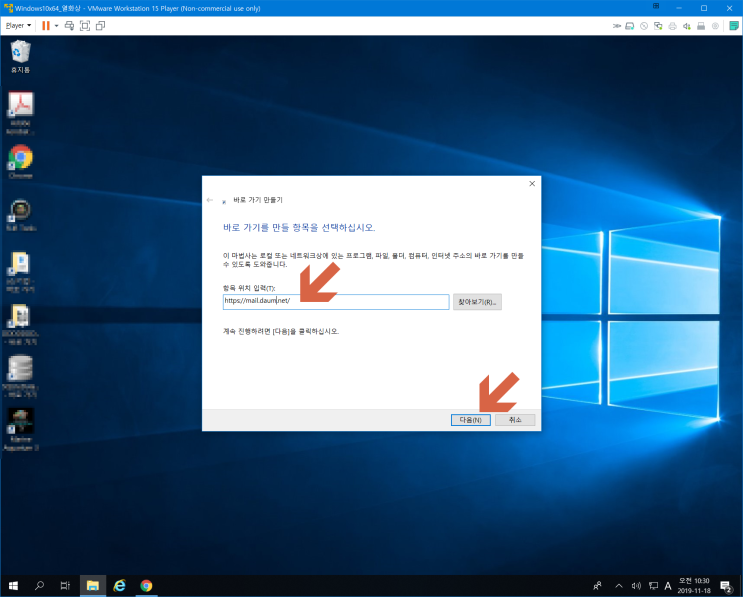This screenshot has width=743, height=597.
Task: Click the 다음(N) next button
Action: tap(471, 420)
